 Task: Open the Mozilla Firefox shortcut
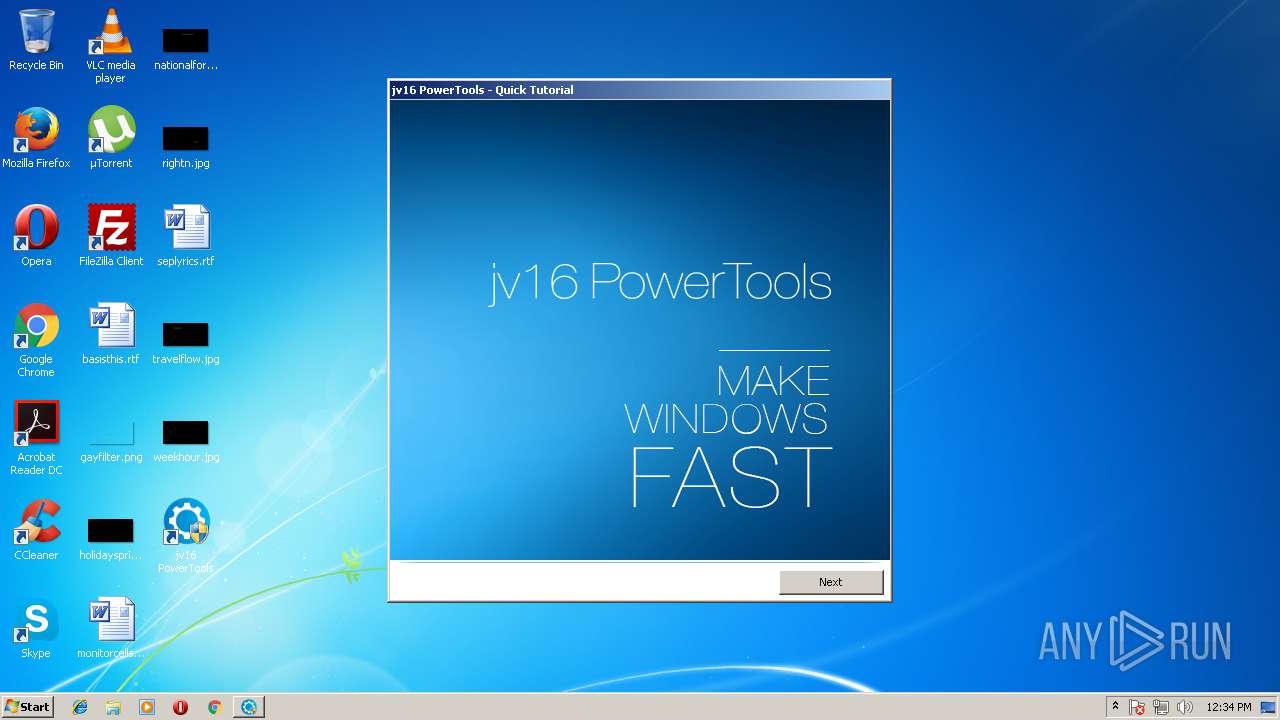point(36,138)
